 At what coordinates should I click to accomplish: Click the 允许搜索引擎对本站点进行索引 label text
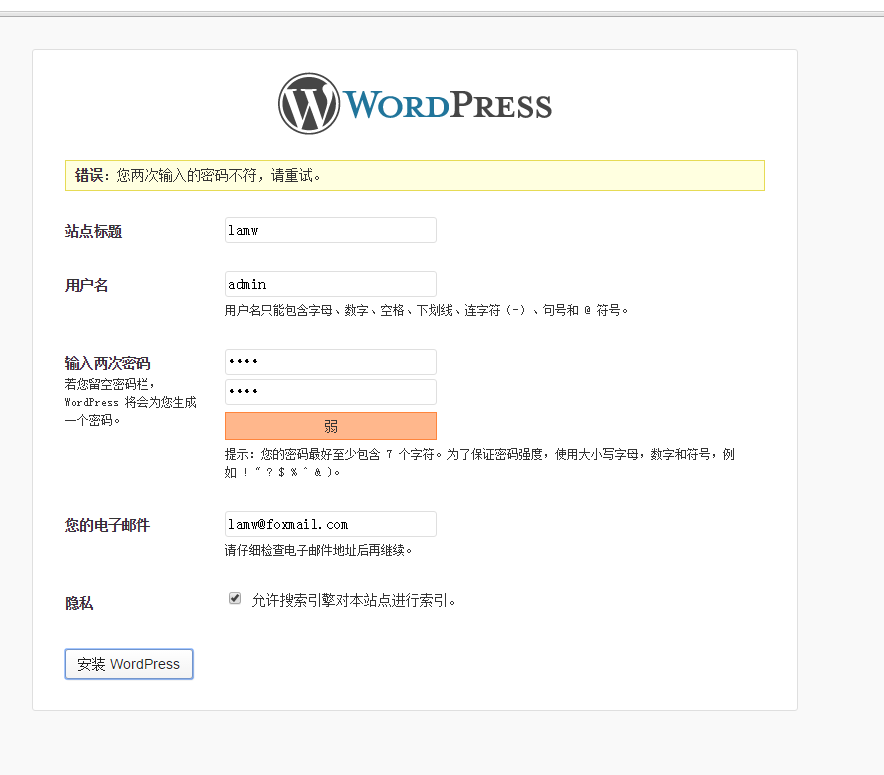pyautogui.click(x=353, y=600)
